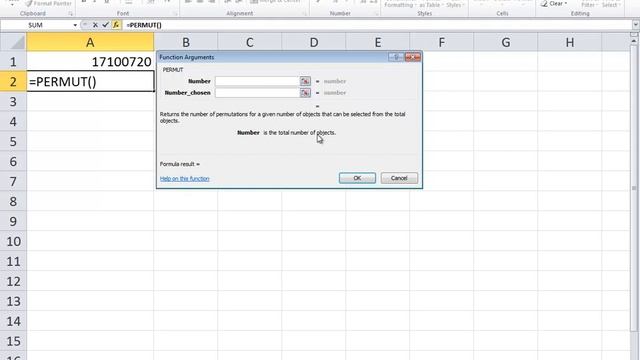This screenshot has height=360, width=640.
Task: Select cell A2 containing =PERMUT()
Action: [90, 82]
